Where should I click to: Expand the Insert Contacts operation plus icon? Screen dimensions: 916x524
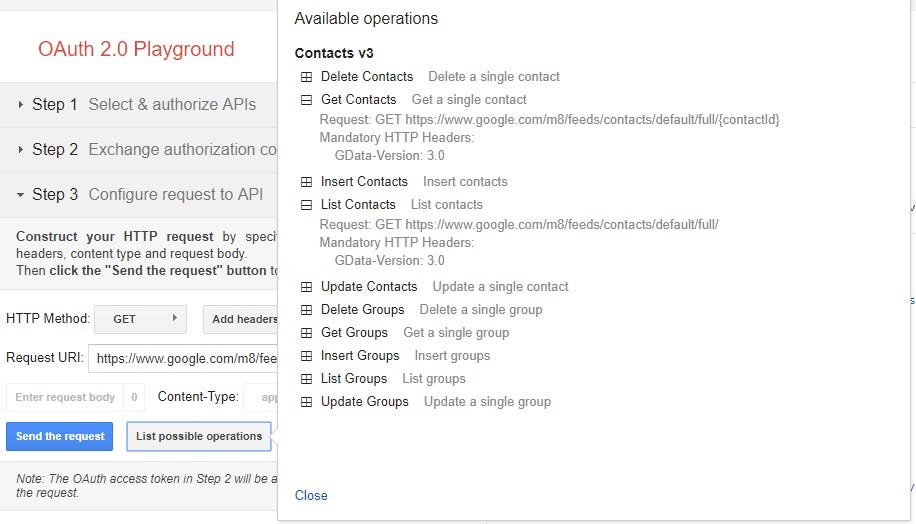point(306,182)
